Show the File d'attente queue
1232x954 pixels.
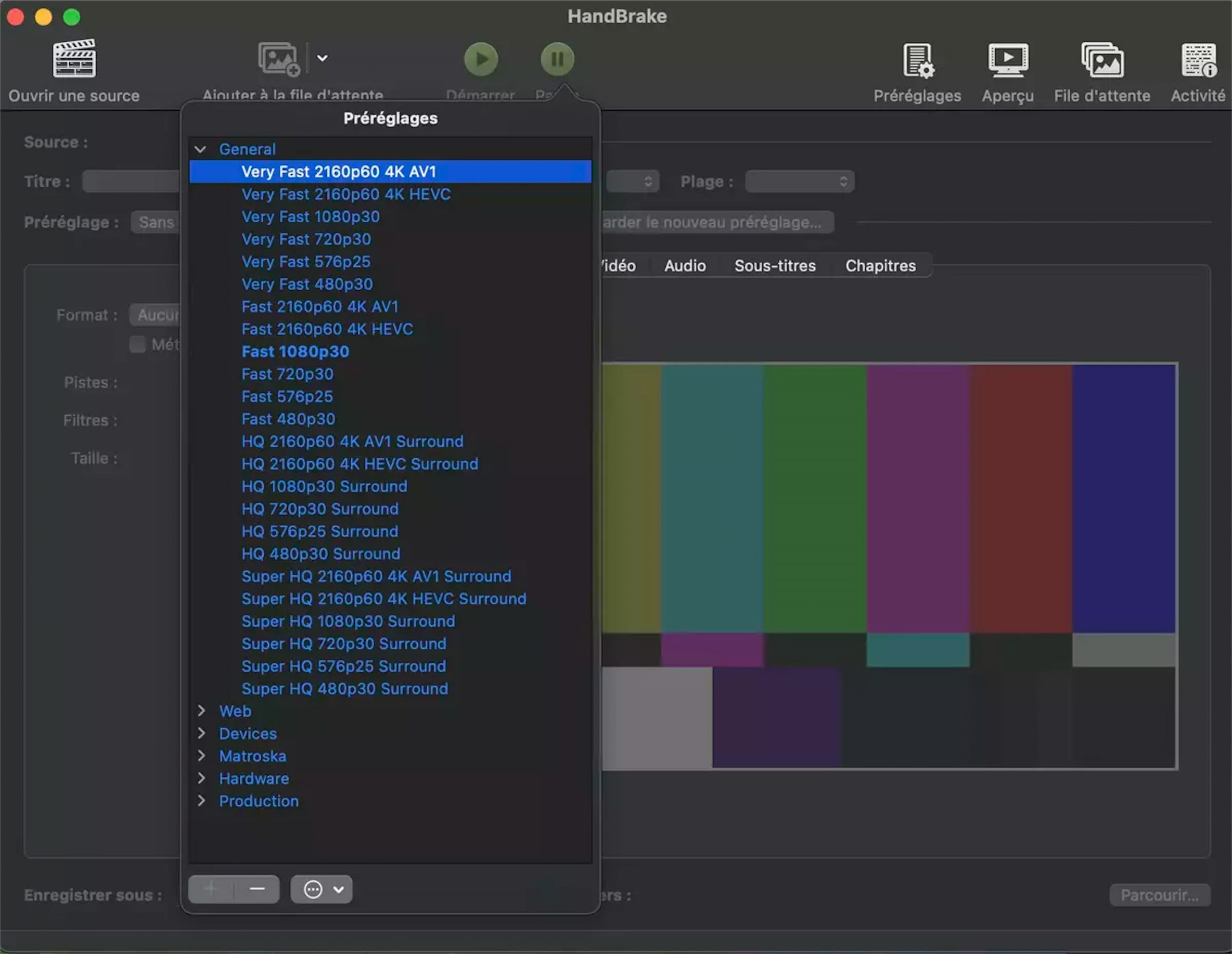tap(1102, 68)
